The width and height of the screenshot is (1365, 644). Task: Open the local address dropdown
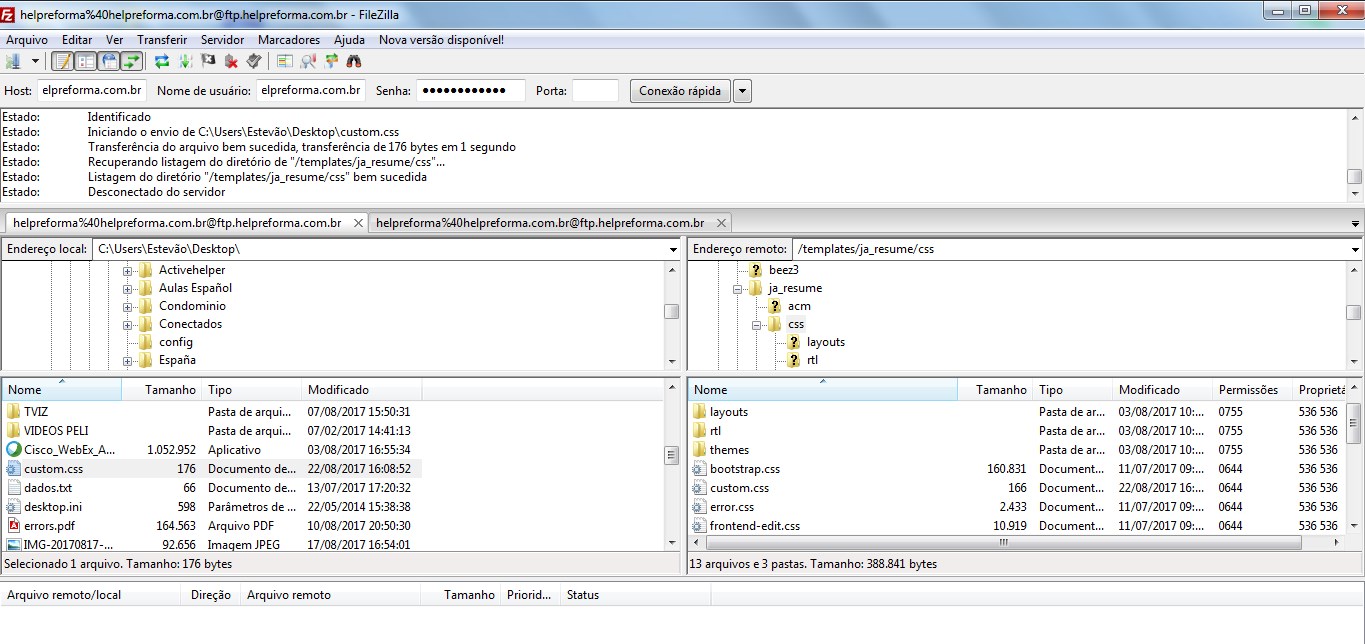click(672, 248)
